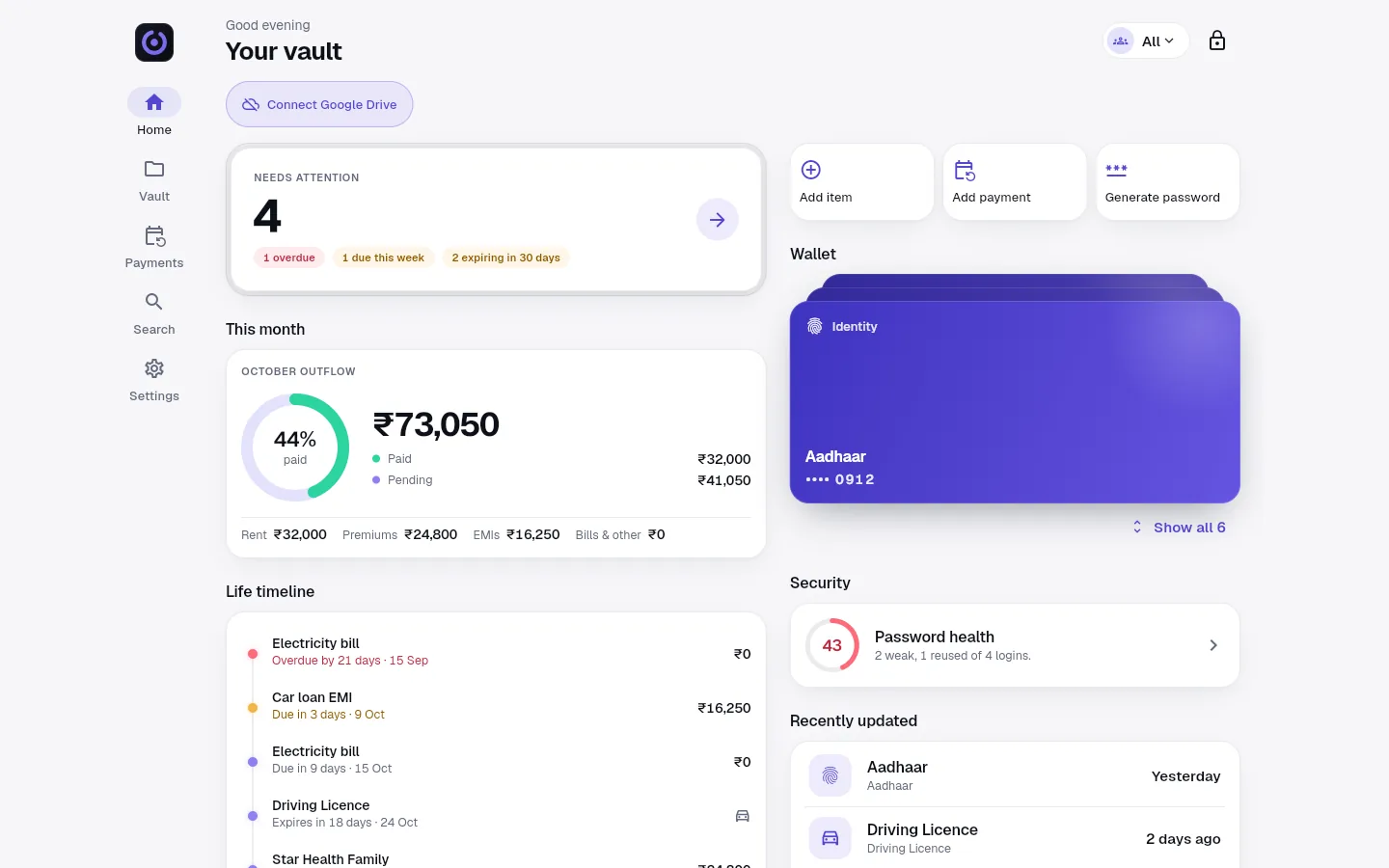1389x868 pixels.
Task: Click the 44% paid progress ring
Action: coord(295,448)
